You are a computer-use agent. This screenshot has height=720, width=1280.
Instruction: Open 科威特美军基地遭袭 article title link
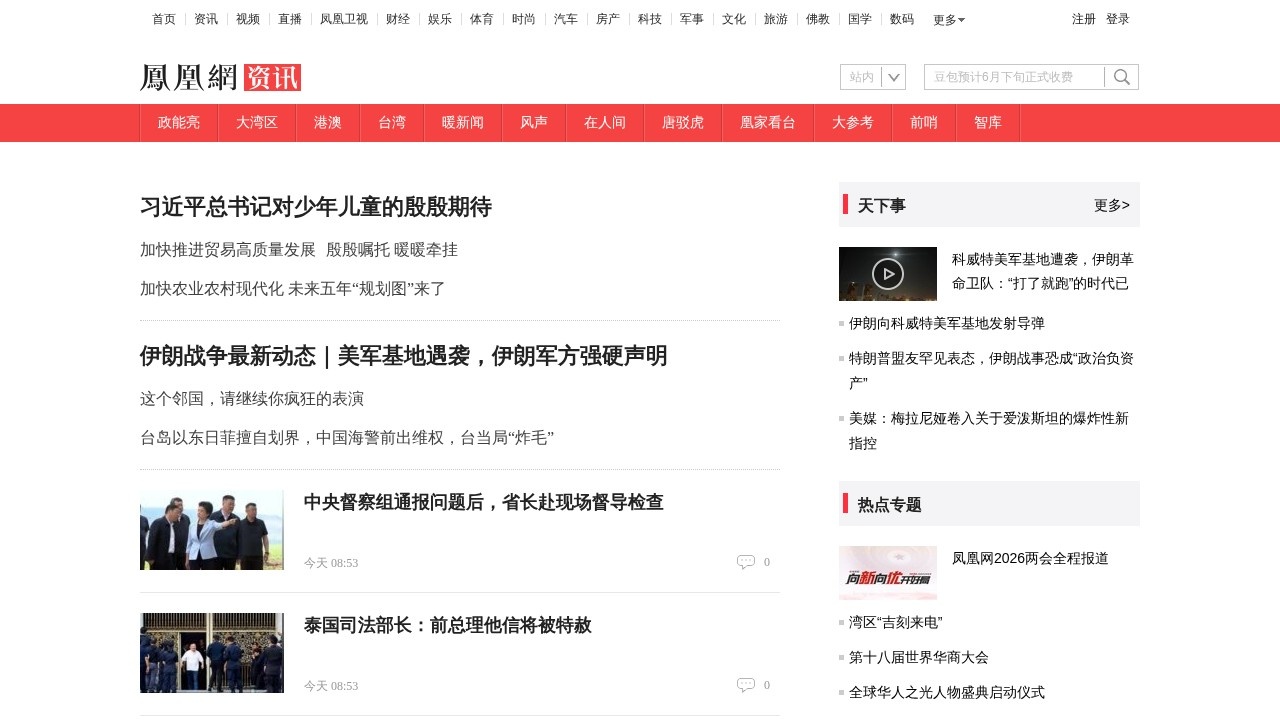(x=1043, y=271)
